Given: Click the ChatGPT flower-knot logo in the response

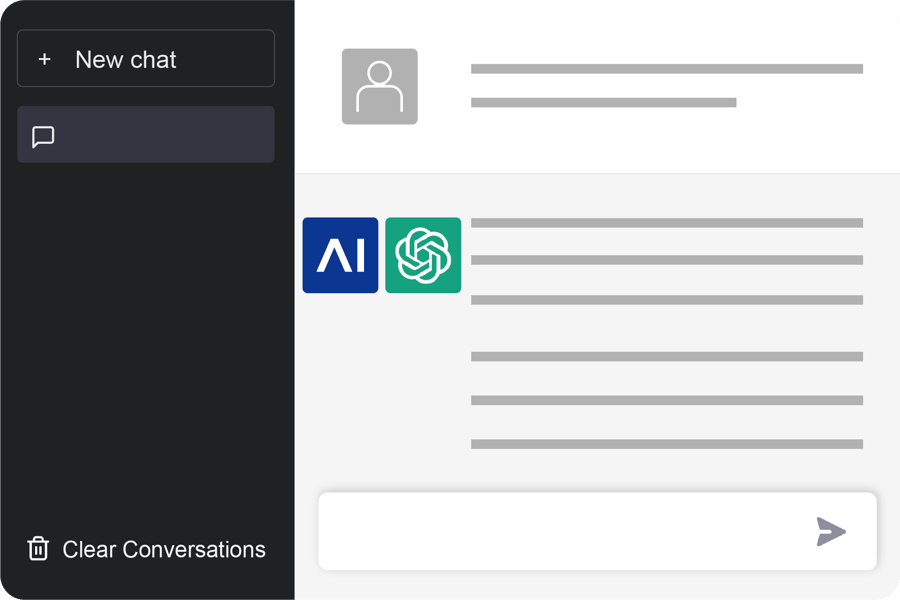Looking at the screenshot, I should 422,256.
